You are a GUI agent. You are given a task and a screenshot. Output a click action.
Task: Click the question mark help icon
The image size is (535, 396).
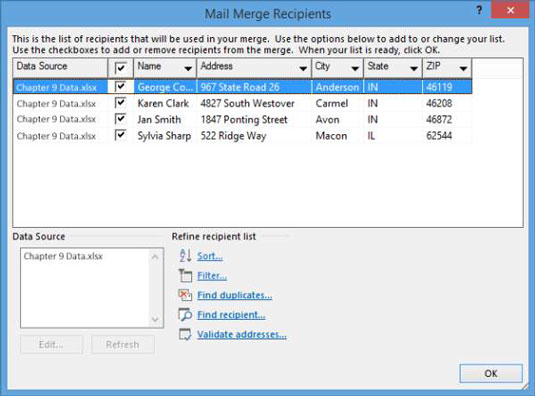(479, 11)
